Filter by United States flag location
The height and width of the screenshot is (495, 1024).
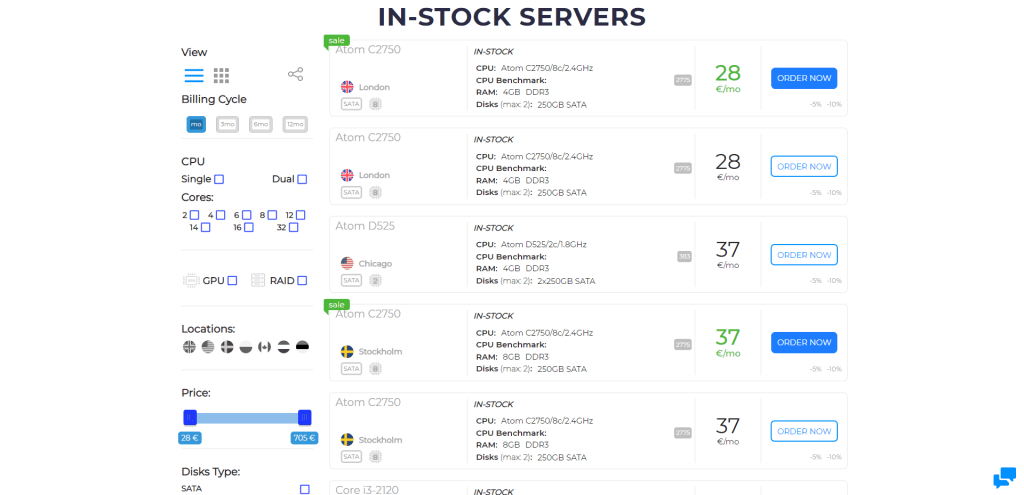click(x=208, y=347)
